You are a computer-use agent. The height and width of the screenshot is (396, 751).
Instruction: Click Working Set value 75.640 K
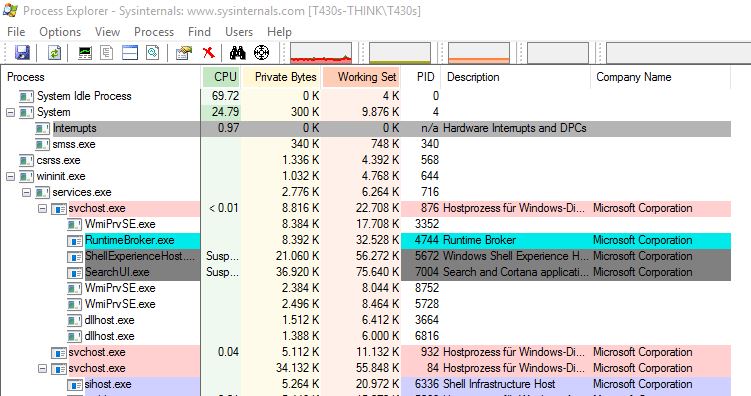(377, 272)
